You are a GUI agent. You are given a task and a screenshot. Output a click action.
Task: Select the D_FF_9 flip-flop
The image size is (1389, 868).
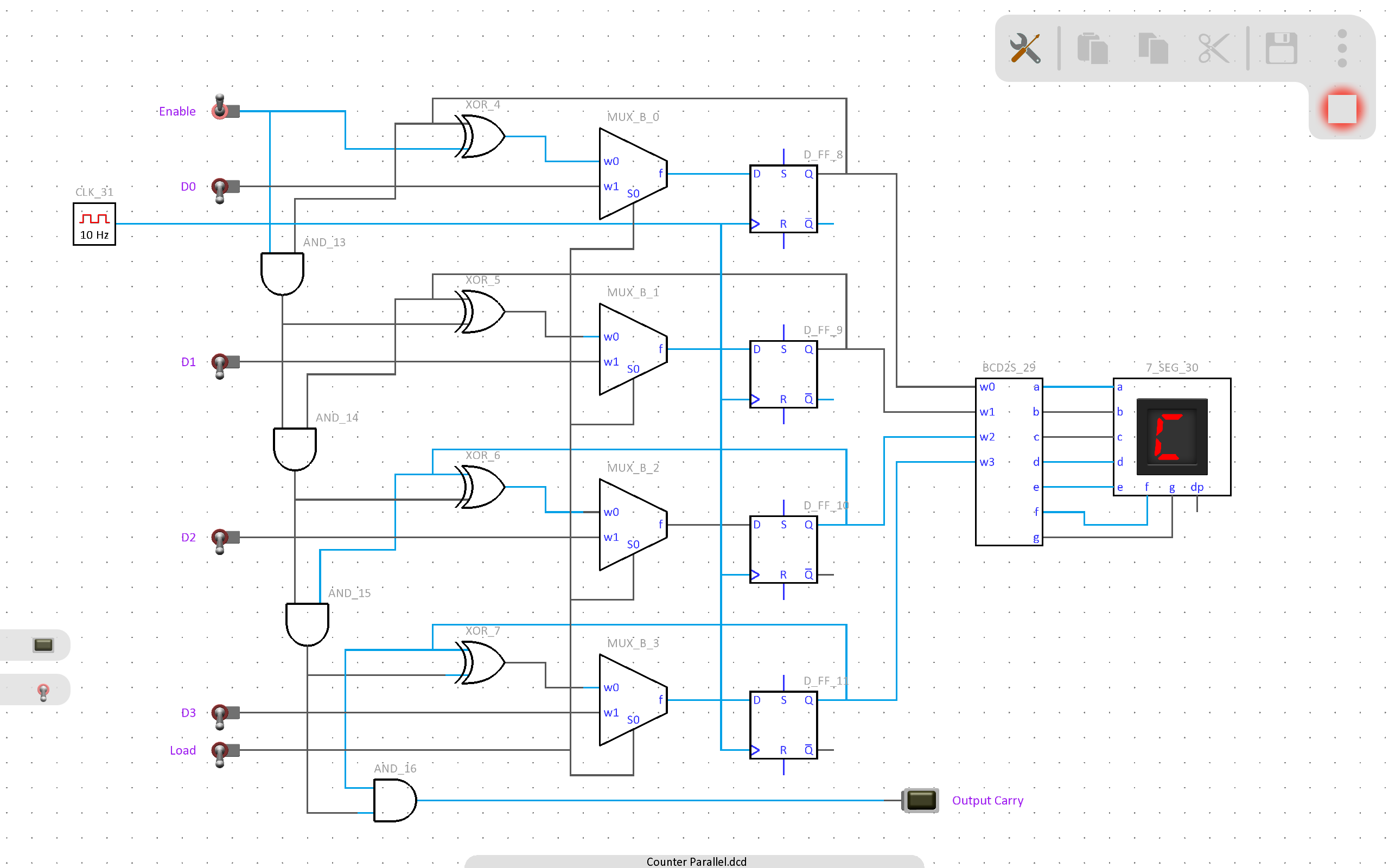click(x=783, y=374)
